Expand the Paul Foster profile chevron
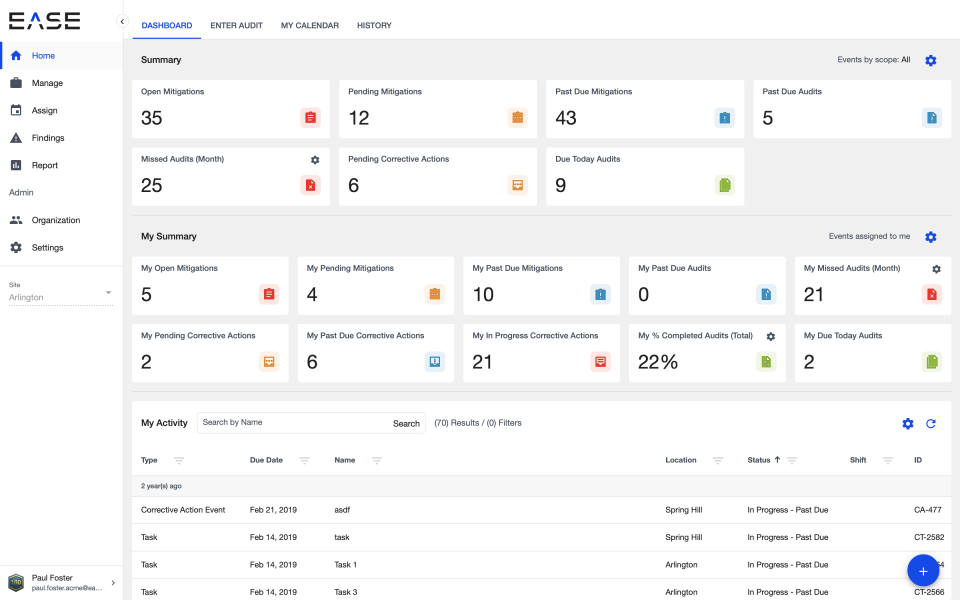This screenshot has height=600, width=960. coord(113,582)
